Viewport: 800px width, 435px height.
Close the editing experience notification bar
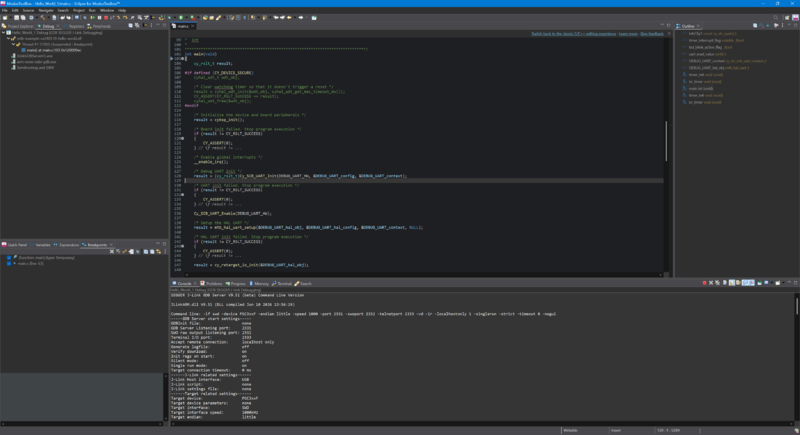click(669, 34)
